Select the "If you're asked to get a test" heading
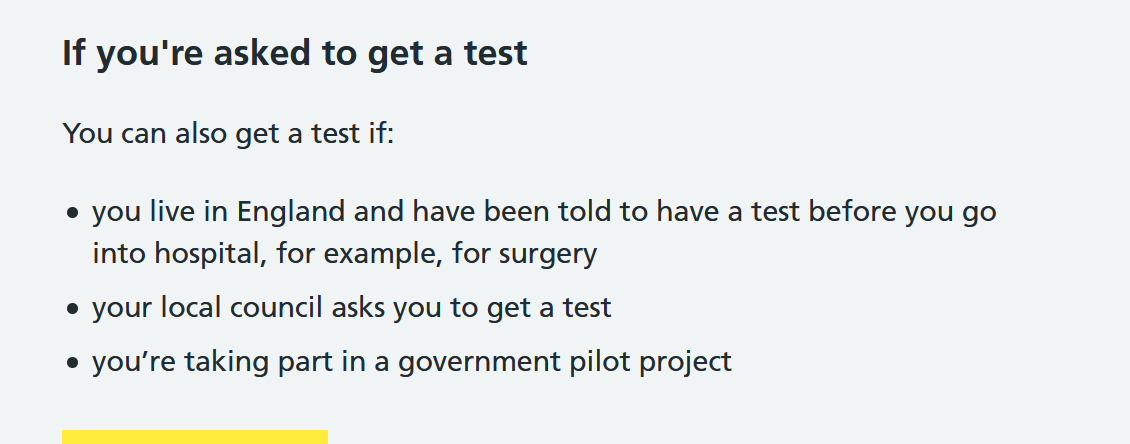Image resolution: width=1130 pixels, height=444 pixels. click(x=295, y=53)
